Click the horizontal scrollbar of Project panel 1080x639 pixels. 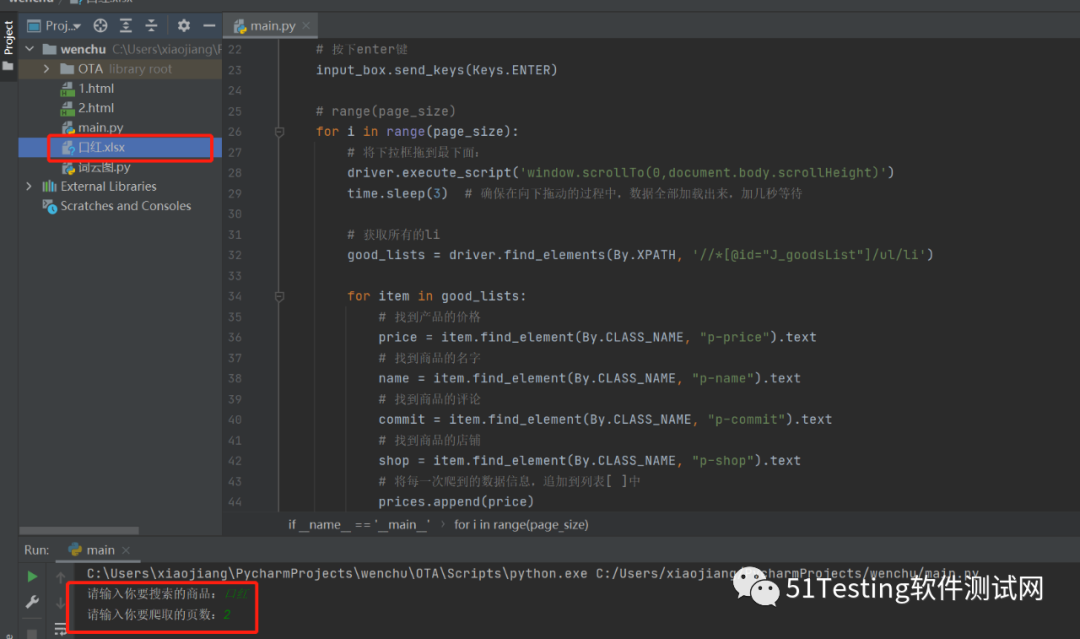tap(79, 531)
